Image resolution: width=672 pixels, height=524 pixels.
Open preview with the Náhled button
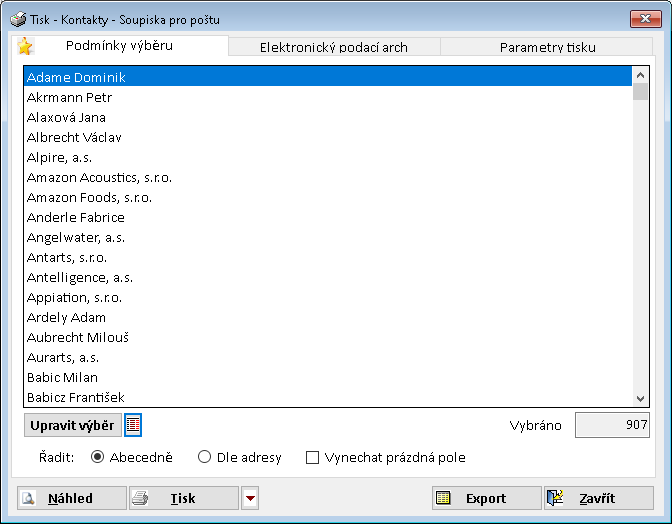click(x=72, y=498)
